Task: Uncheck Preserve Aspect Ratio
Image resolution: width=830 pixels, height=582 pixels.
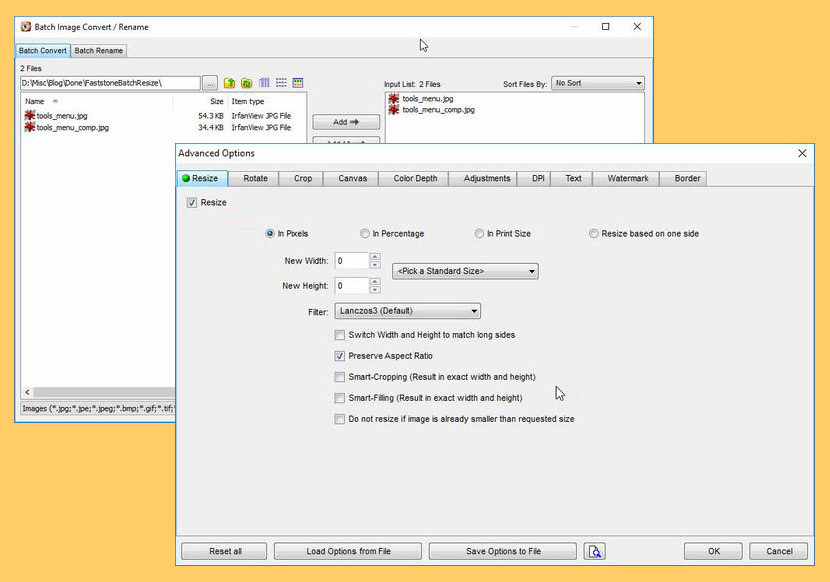Action: (339, 356)
